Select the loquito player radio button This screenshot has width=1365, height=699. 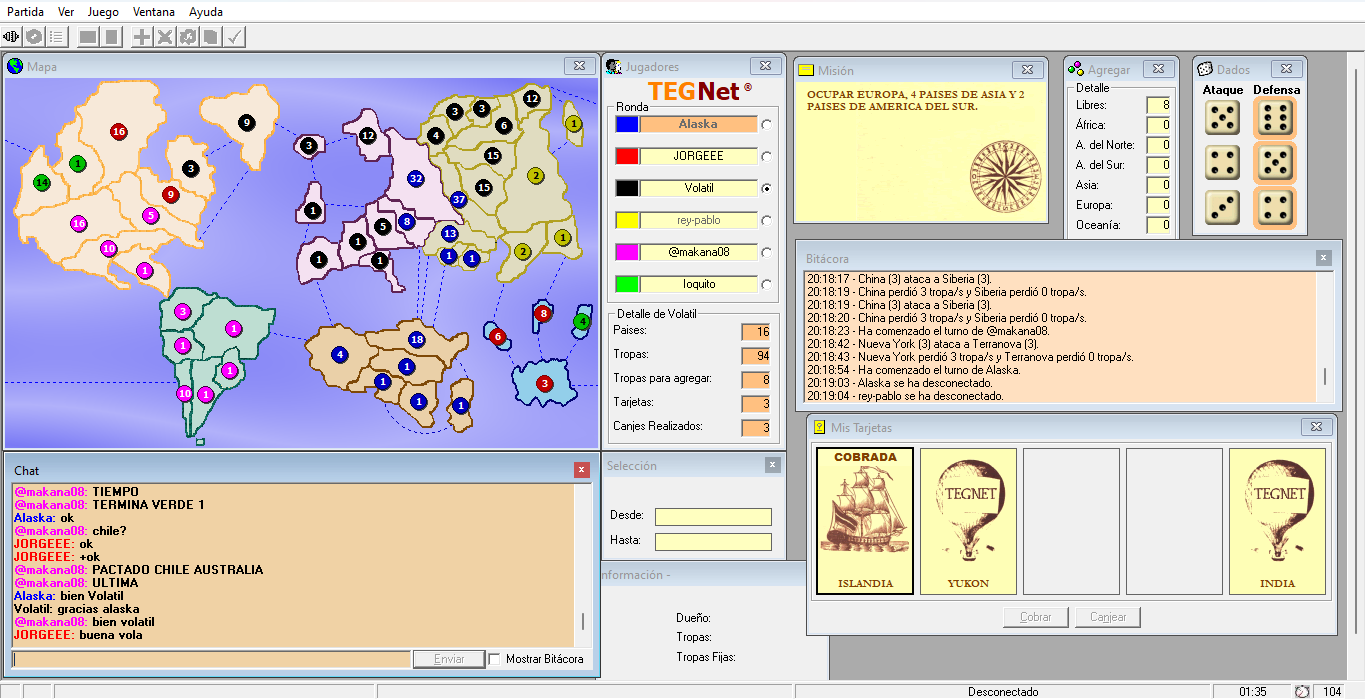coord(767,284)
